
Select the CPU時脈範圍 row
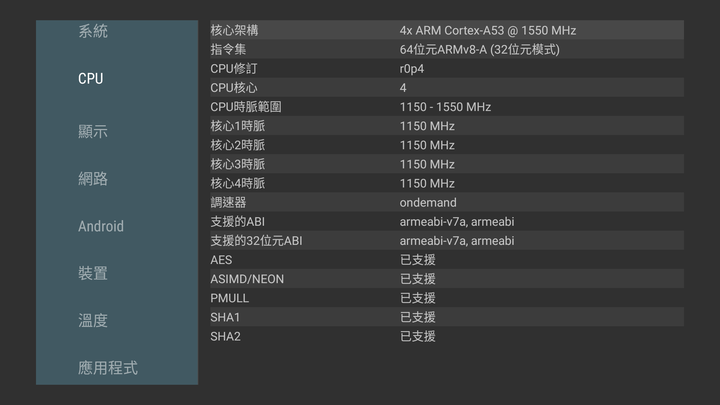[447, 107]
